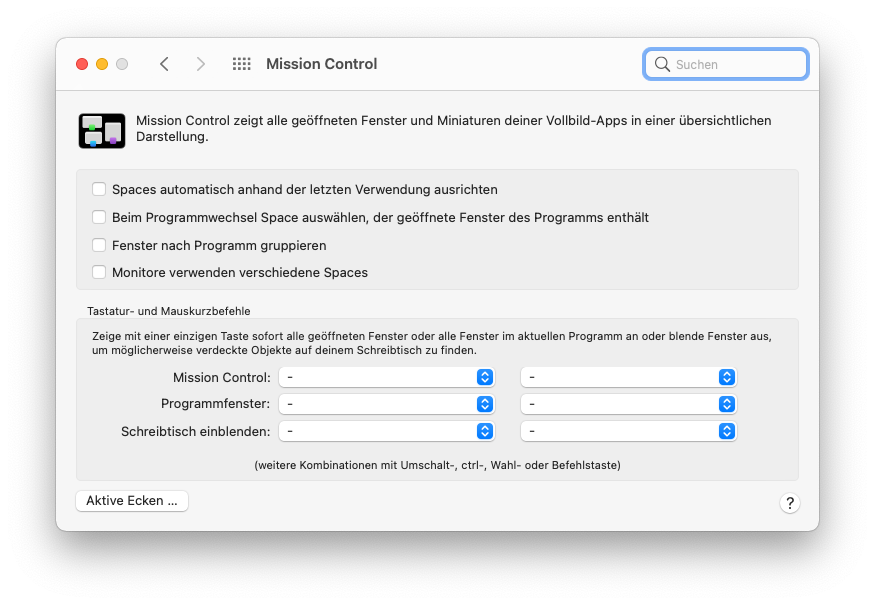Image resolution: width=875 pixels, height=605 pixels.
Task: Click the Aktive Ecken … button
Action: point(132,501)
